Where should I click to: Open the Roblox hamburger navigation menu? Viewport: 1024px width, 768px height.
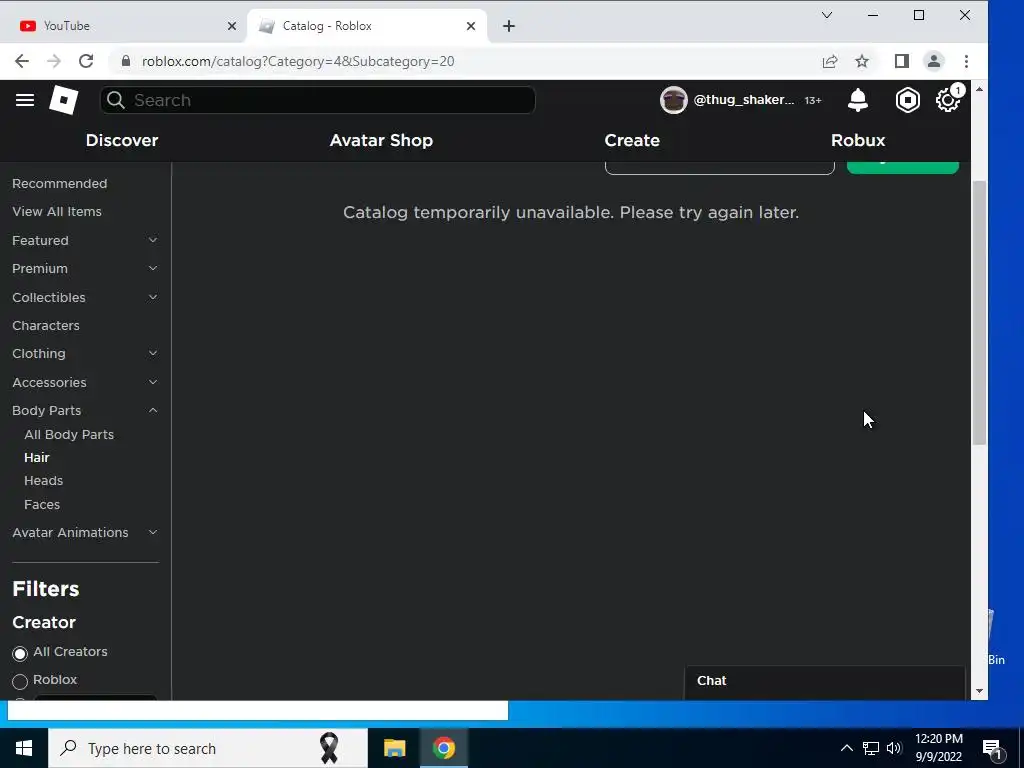coord(25,100)
